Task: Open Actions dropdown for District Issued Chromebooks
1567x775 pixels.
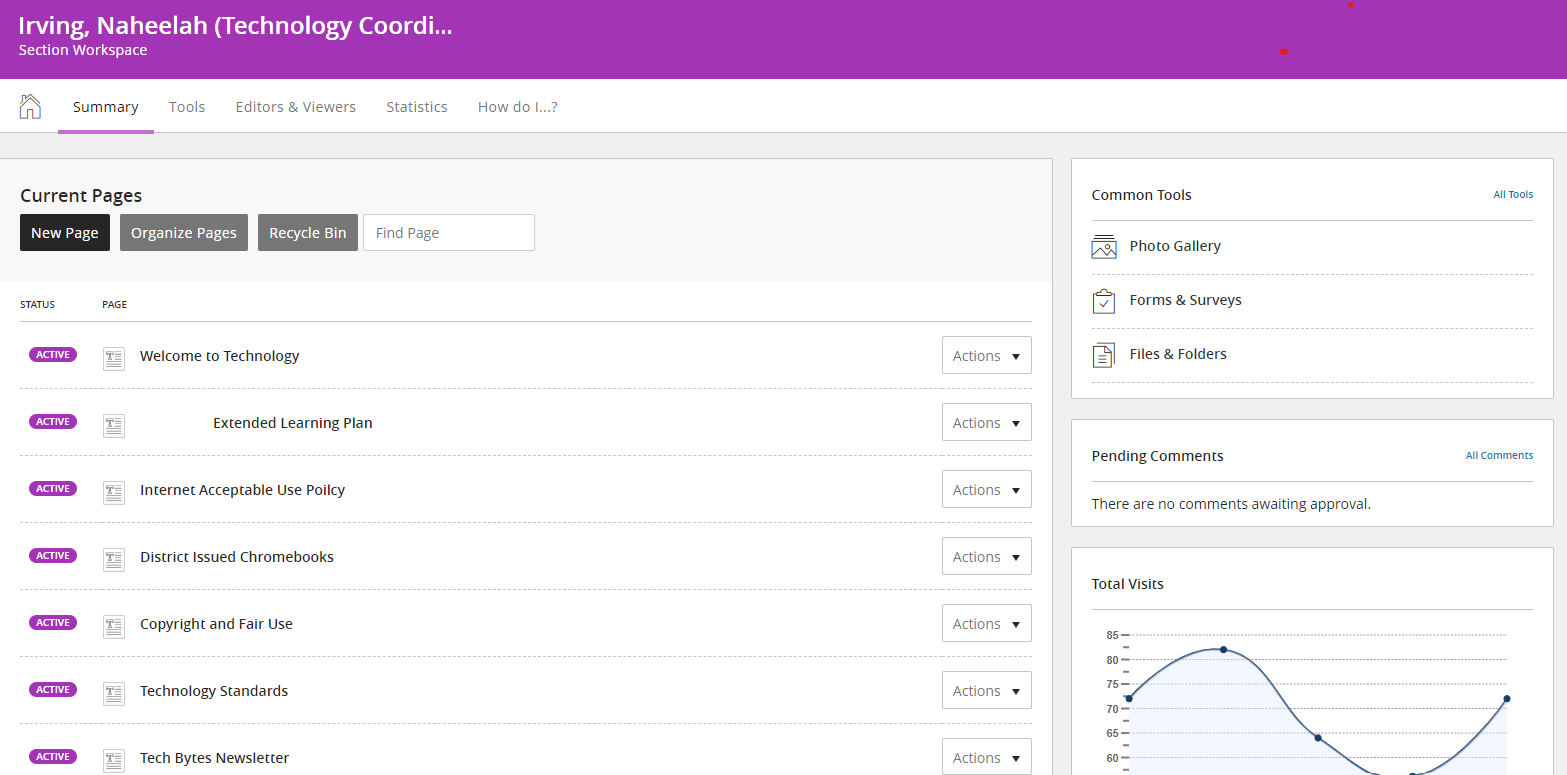Action: point(986,557)
